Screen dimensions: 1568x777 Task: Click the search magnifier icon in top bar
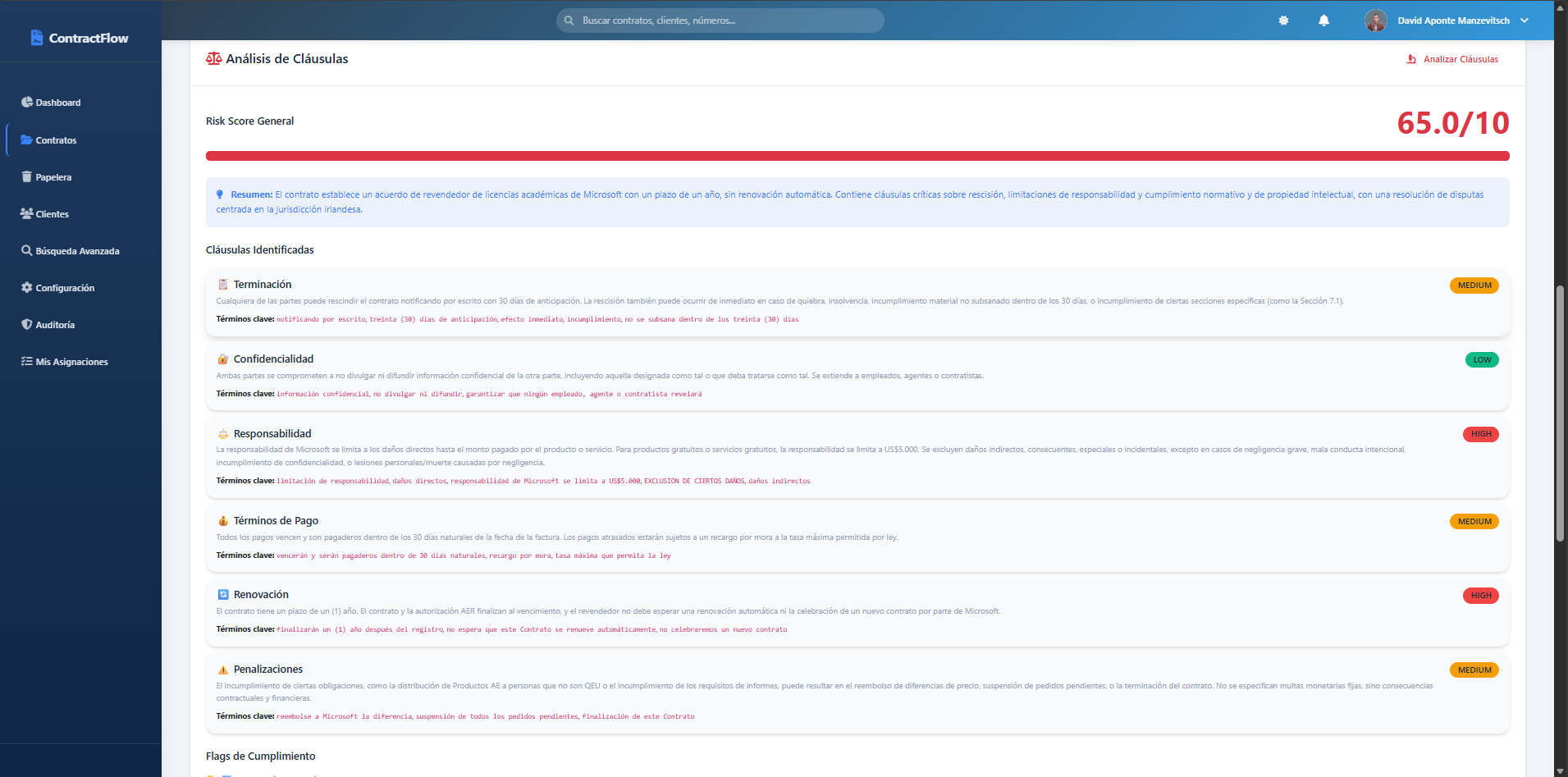pyautogui.click(x=569, y=21)
